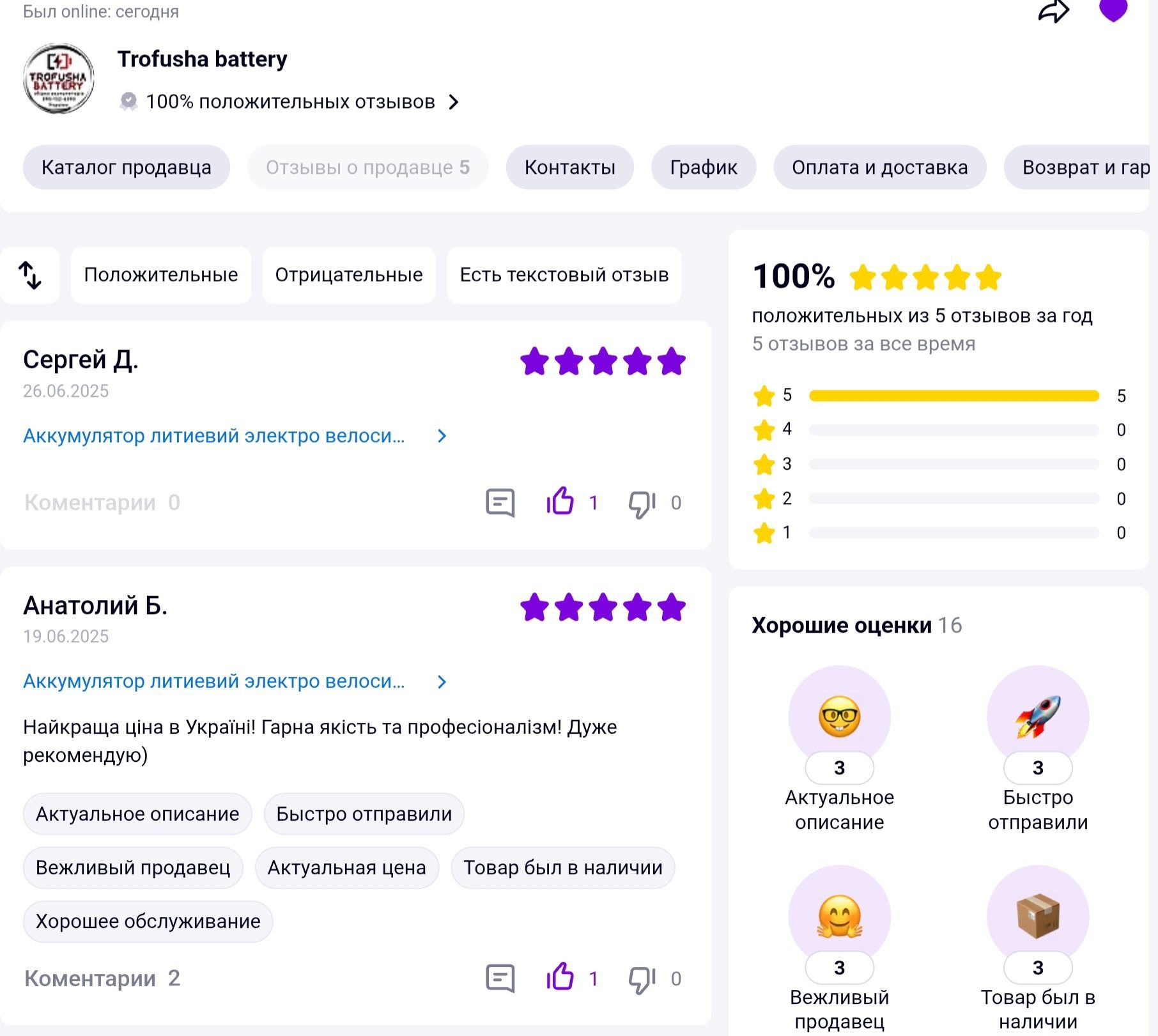The height and width of the screenshot is (1036, 1158).
Task: Click the share arrow icon
Action: click(1053, 11)
